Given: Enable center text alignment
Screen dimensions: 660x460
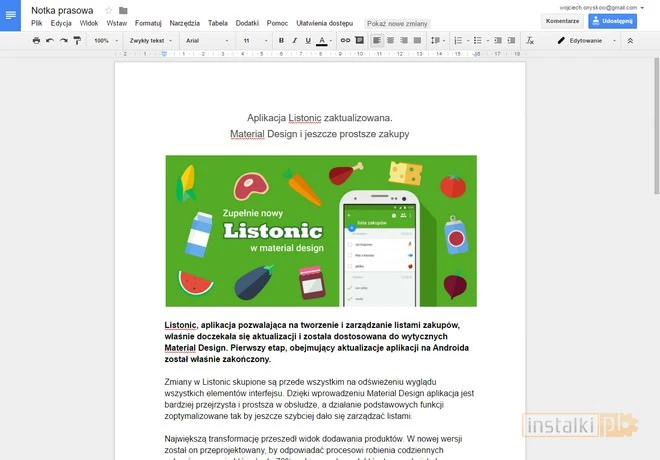Looking at the screenshot, I should pos(390,41).
